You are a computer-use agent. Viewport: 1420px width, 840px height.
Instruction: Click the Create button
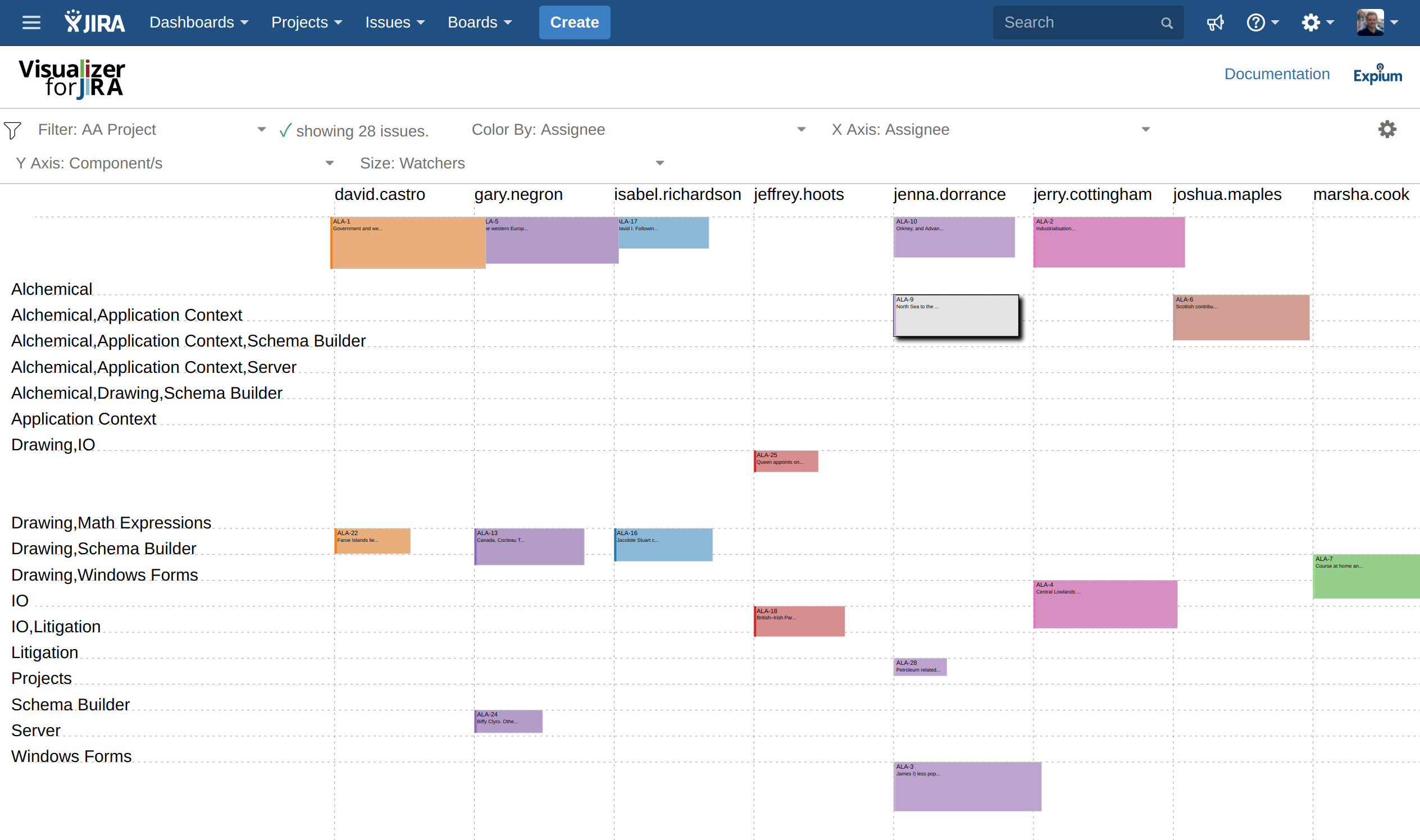click(x=574, y=22)
